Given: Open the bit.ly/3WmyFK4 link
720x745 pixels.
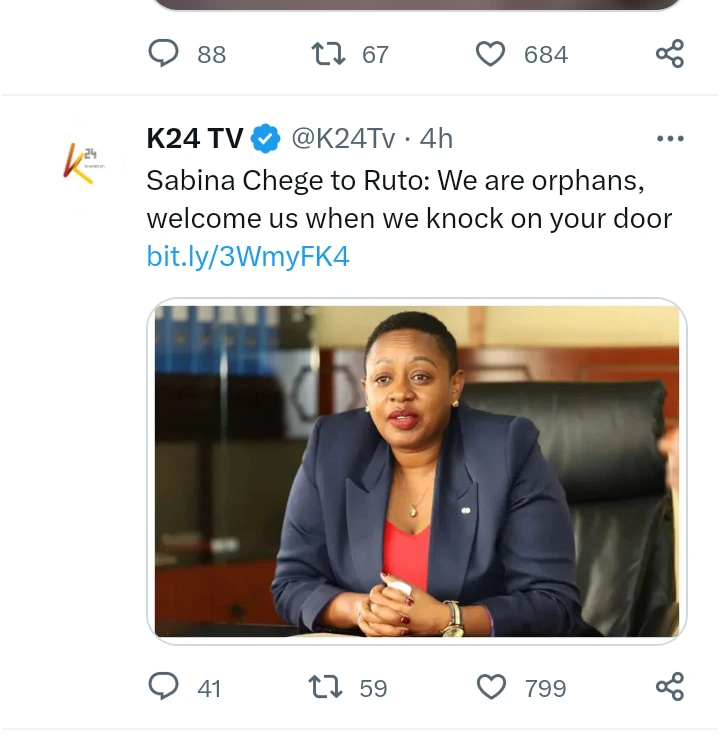Looking at the screenshot, I should pos(248,256).
